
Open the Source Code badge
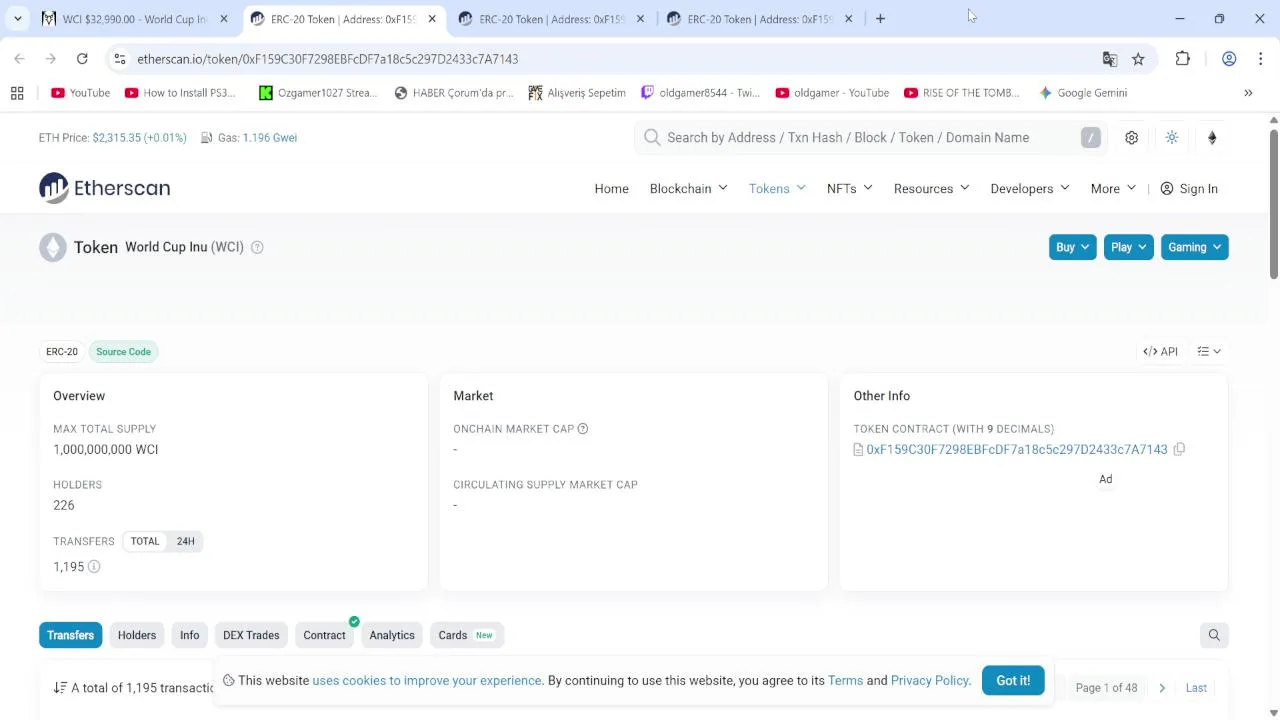point(123,352)
